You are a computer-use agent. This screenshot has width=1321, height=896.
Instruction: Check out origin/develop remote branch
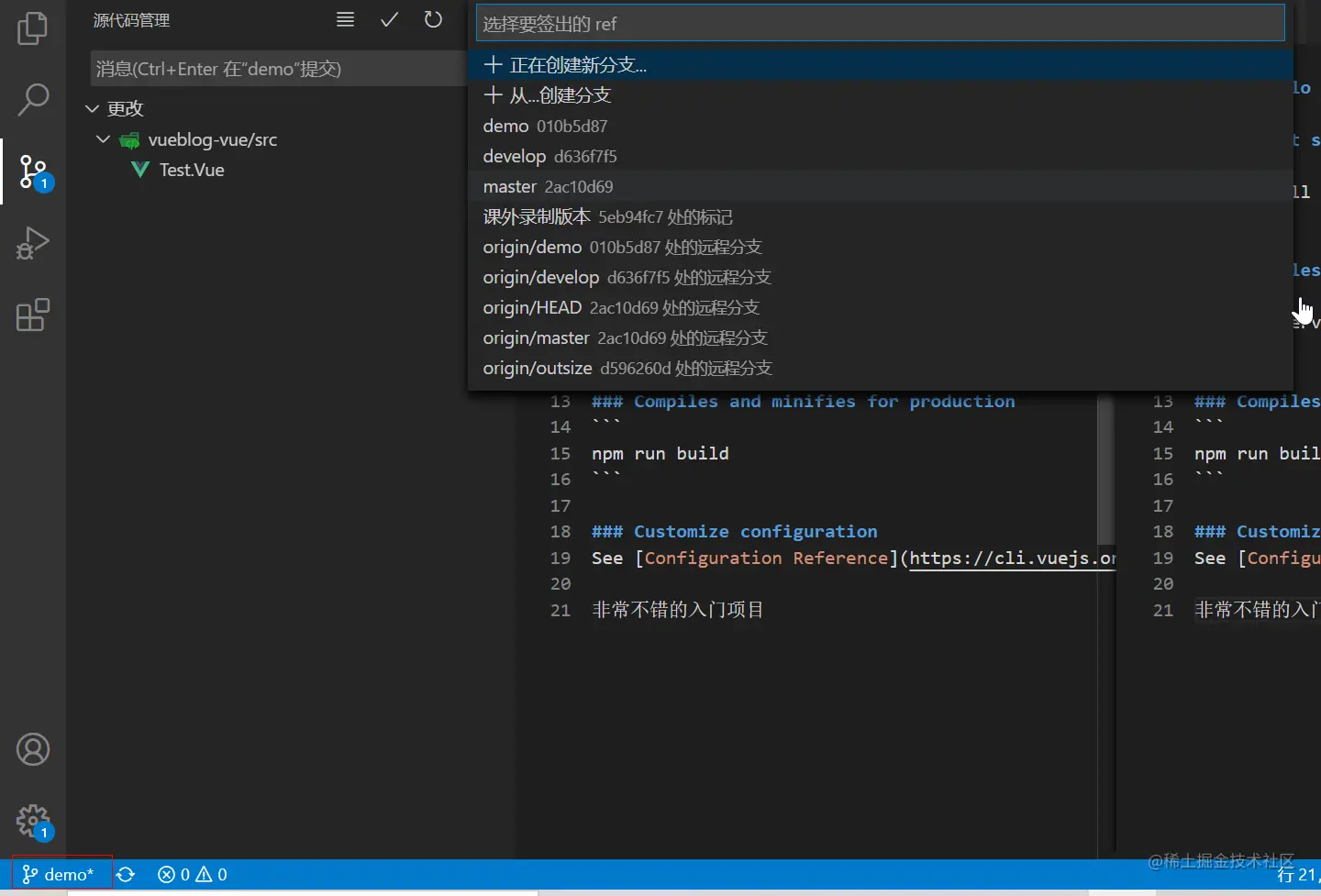[x=880, y=277]
